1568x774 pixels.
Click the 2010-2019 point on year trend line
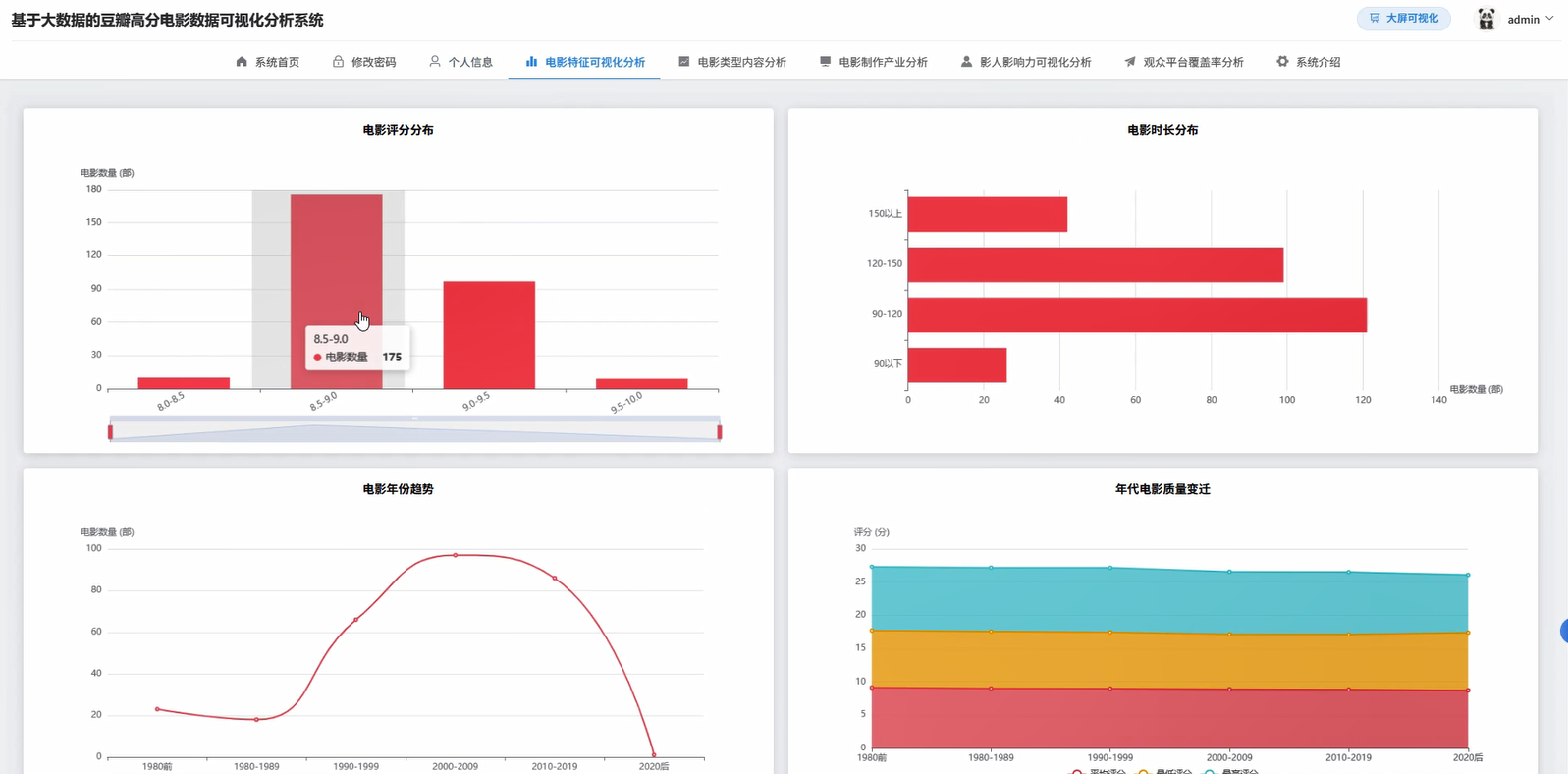click(555, 579)
